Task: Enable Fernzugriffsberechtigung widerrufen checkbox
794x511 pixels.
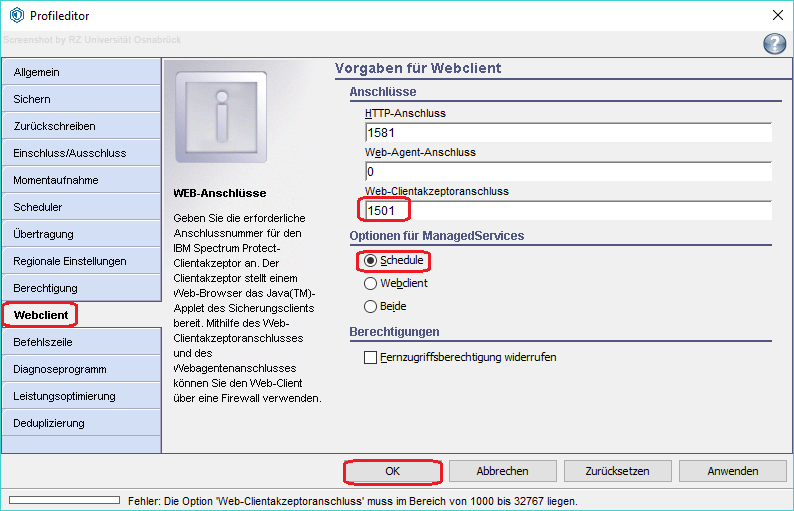Action: tap(371, 357)
